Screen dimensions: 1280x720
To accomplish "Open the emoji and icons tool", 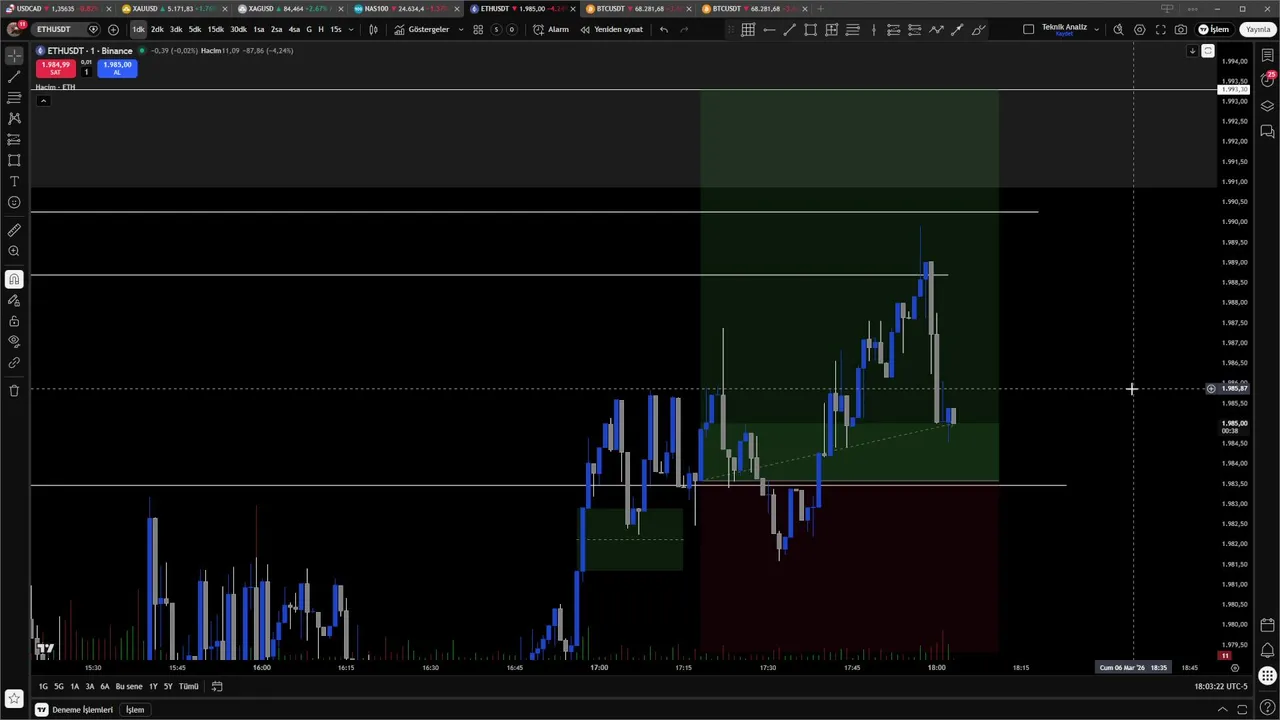I will [14, 202].
